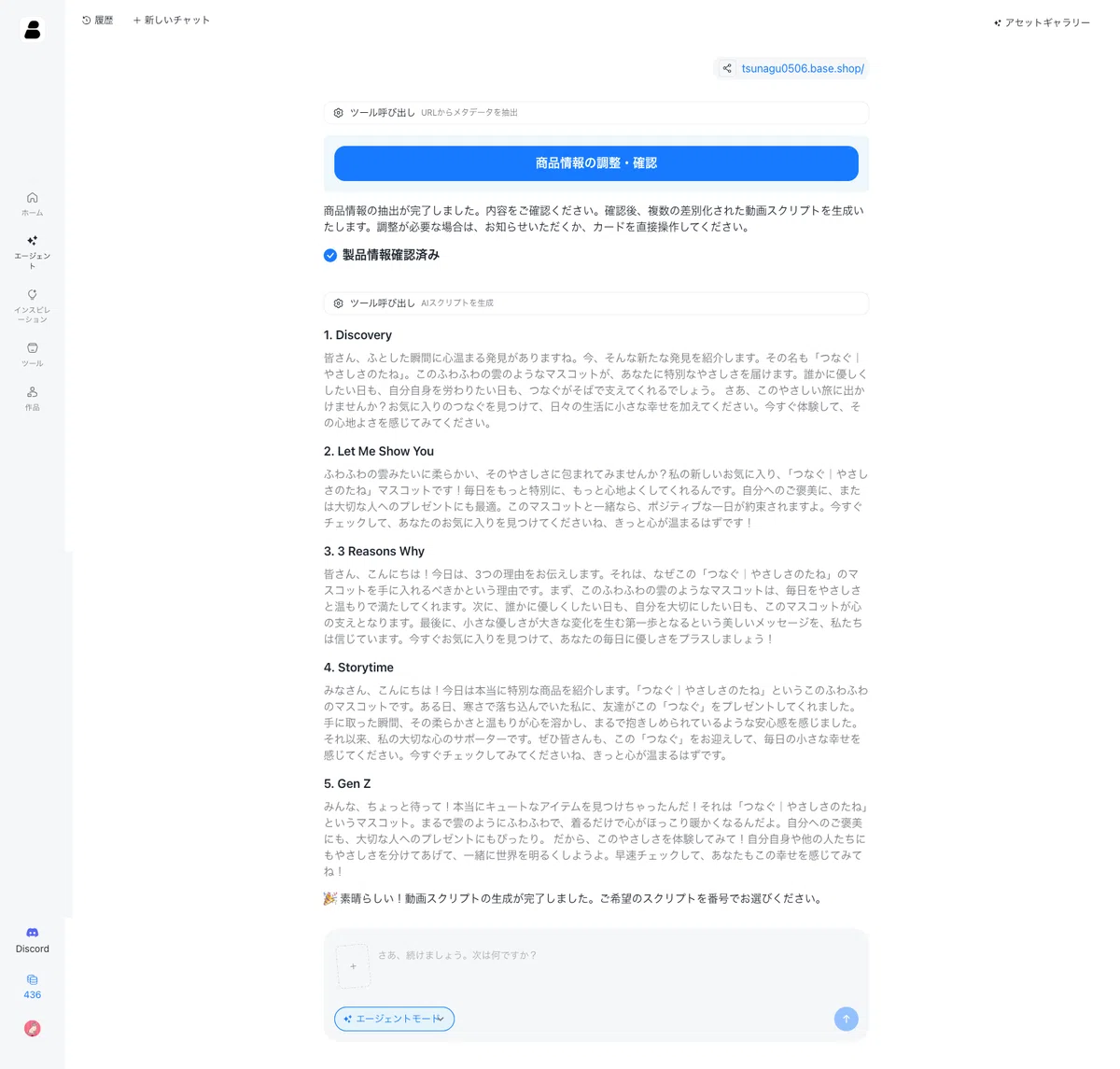1120x1069 pixels.
Task: Click gear icon on AIスクリプト tool call
Action: coord(339,302)
